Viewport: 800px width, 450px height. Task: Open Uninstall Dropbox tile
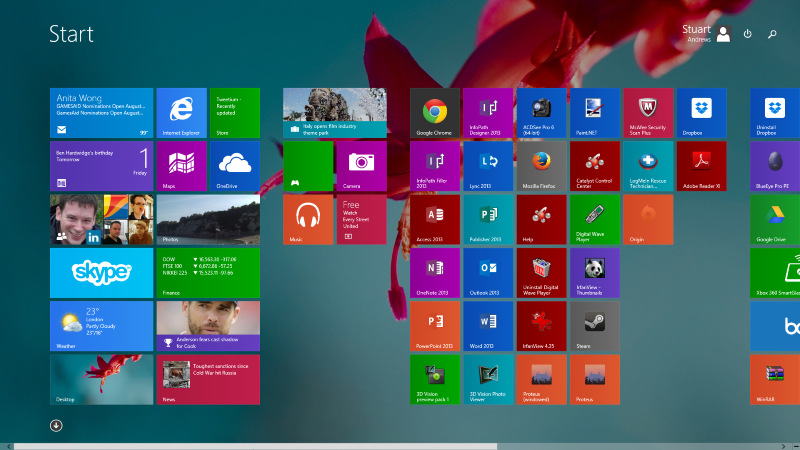[x=775, y=113]
